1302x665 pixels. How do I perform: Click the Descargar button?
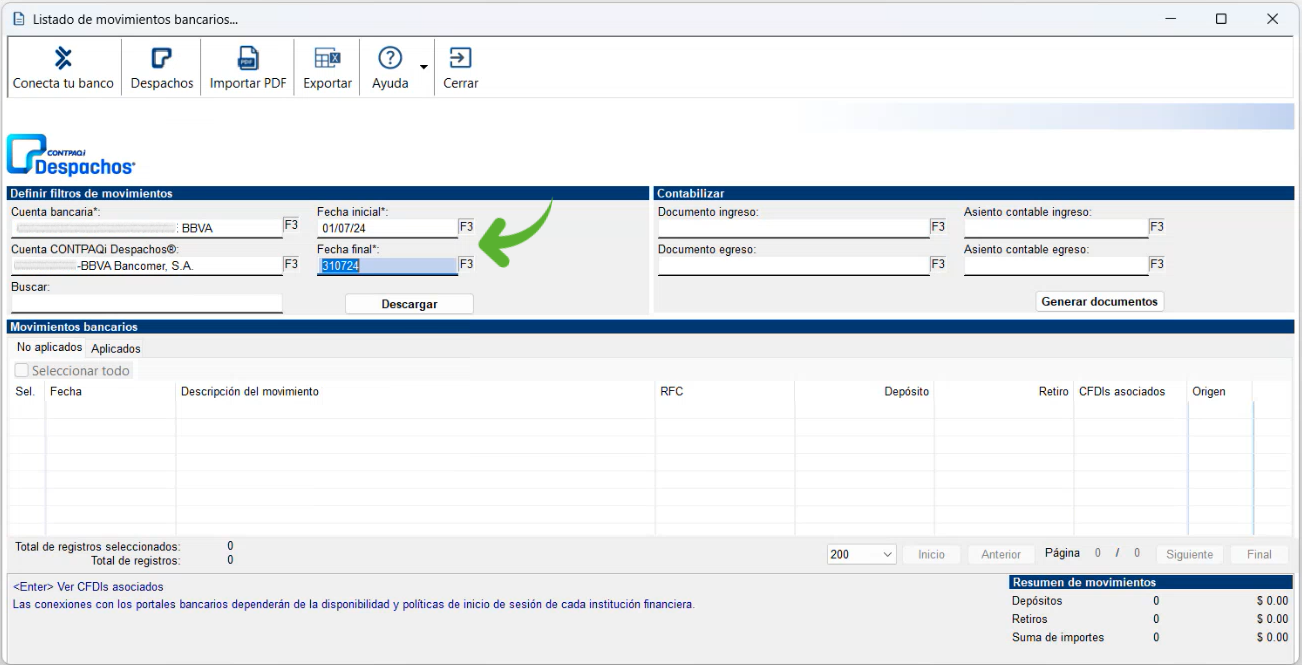point(409,304)
